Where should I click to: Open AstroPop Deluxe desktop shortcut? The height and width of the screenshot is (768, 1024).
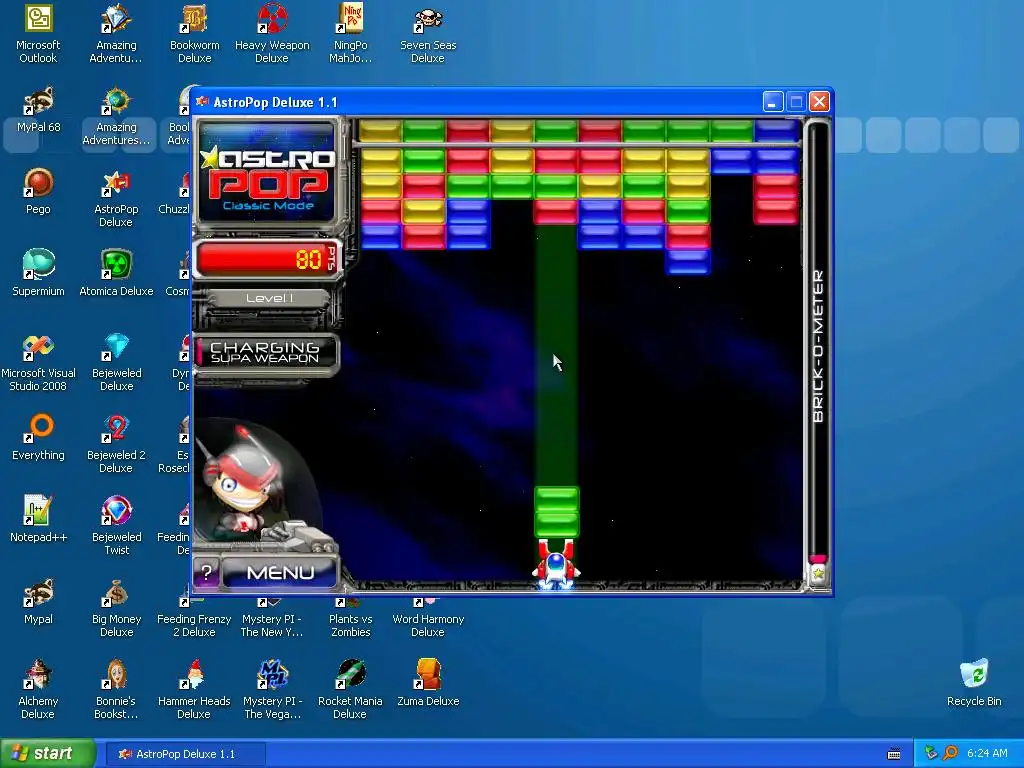point(116,198)
